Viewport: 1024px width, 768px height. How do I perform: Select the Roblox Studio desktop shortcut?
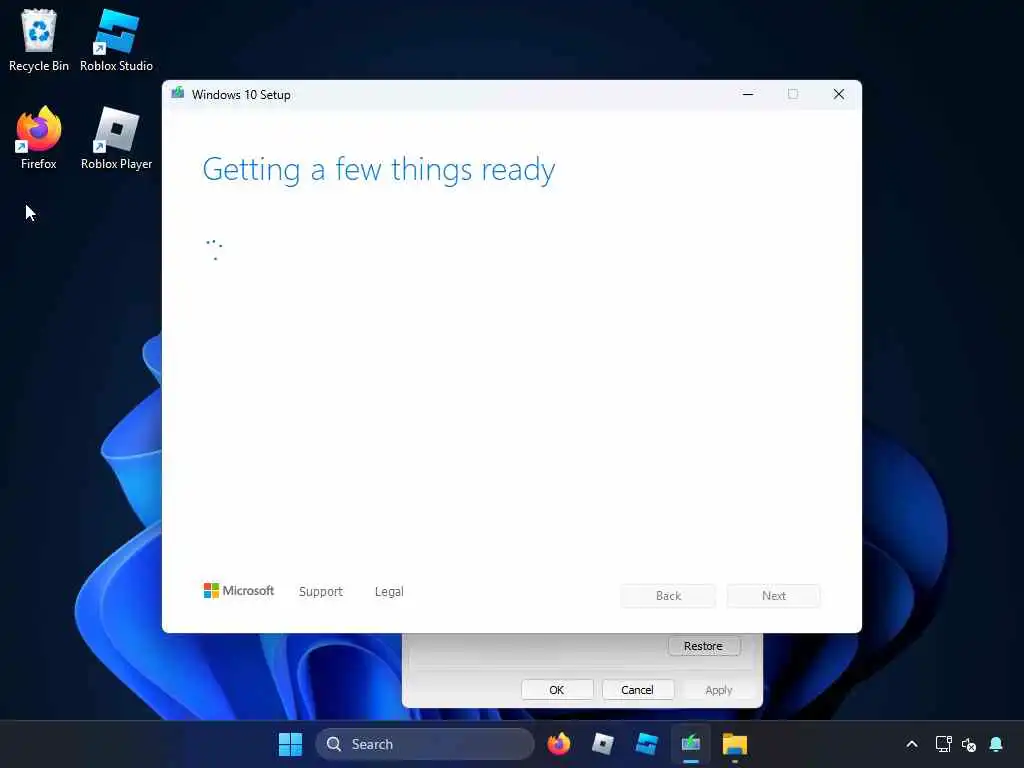[x=116, y=40]
